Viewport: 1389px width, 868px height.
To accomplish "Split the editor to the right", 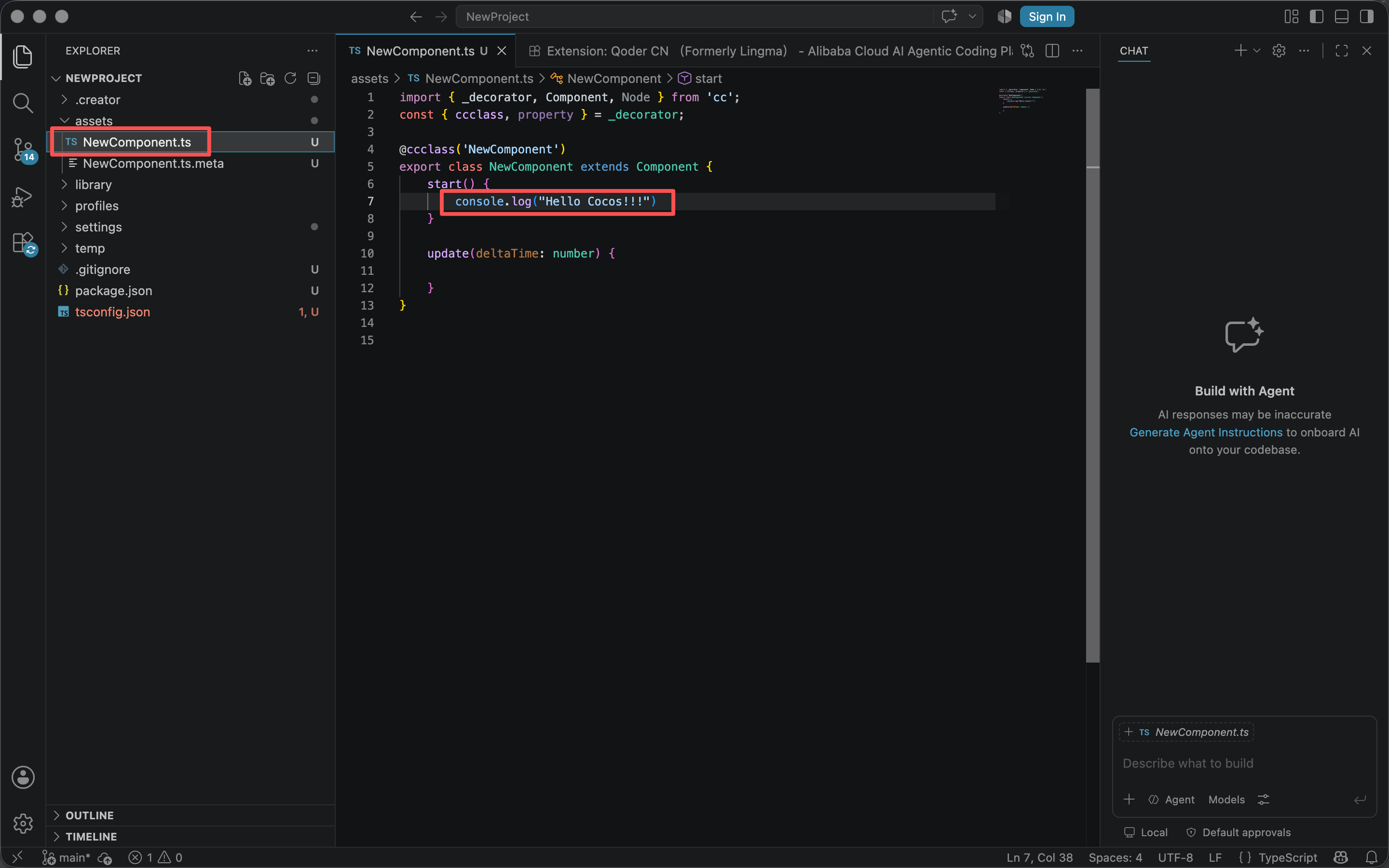I will tap(1052, 51).
